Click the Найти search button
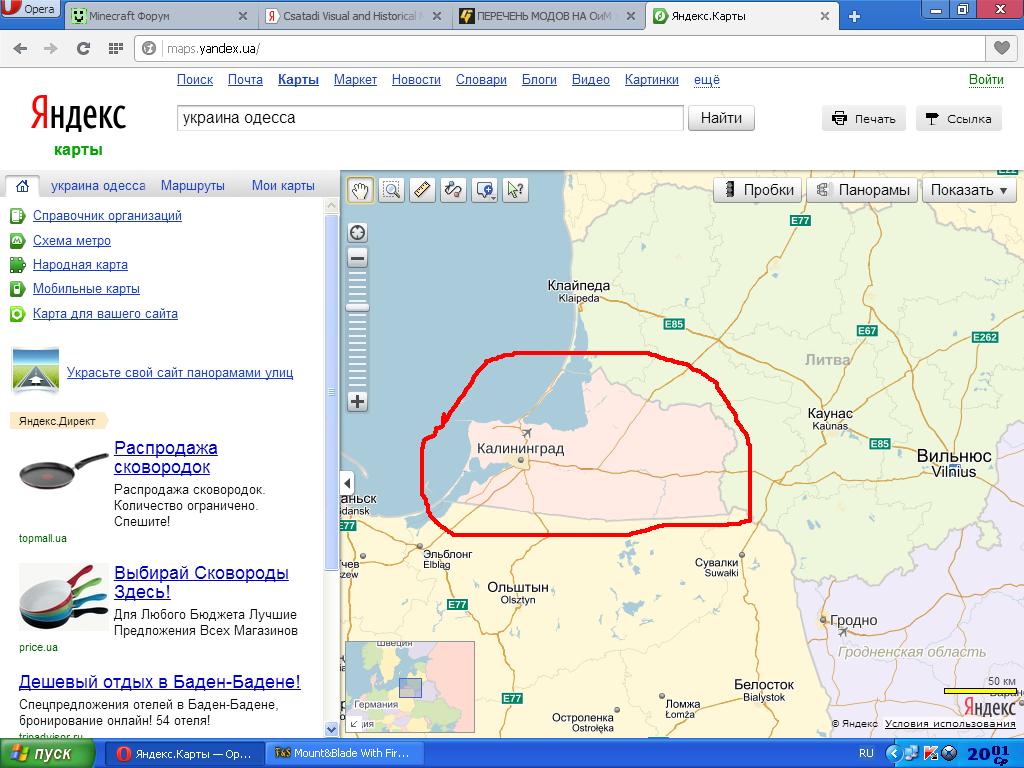The image size is (1024, 768). point(721,118)
